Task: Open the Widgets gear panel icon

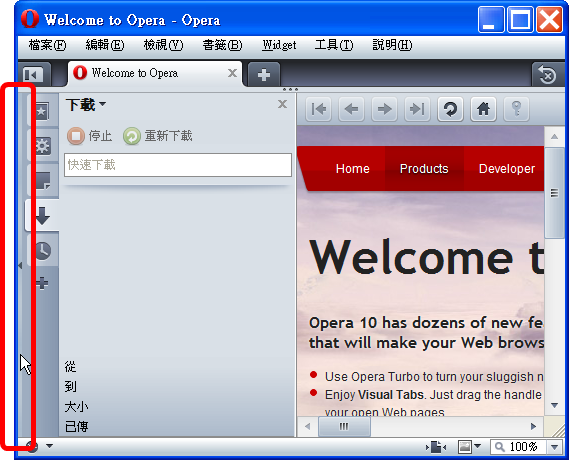Action: click(x=43, y=146)
